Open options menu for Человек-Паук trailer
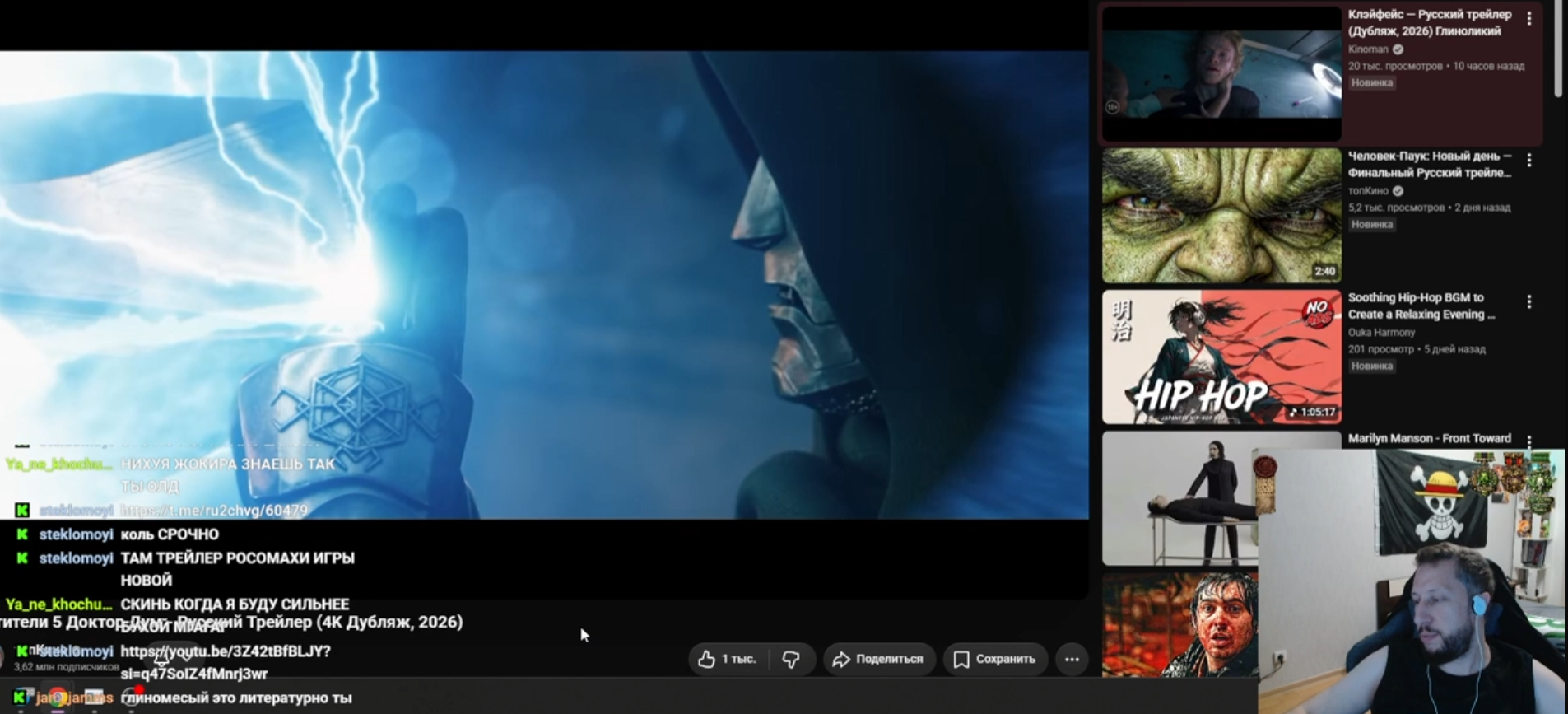Screen dimensions: 1568x714 click(x=1529, y=161)
